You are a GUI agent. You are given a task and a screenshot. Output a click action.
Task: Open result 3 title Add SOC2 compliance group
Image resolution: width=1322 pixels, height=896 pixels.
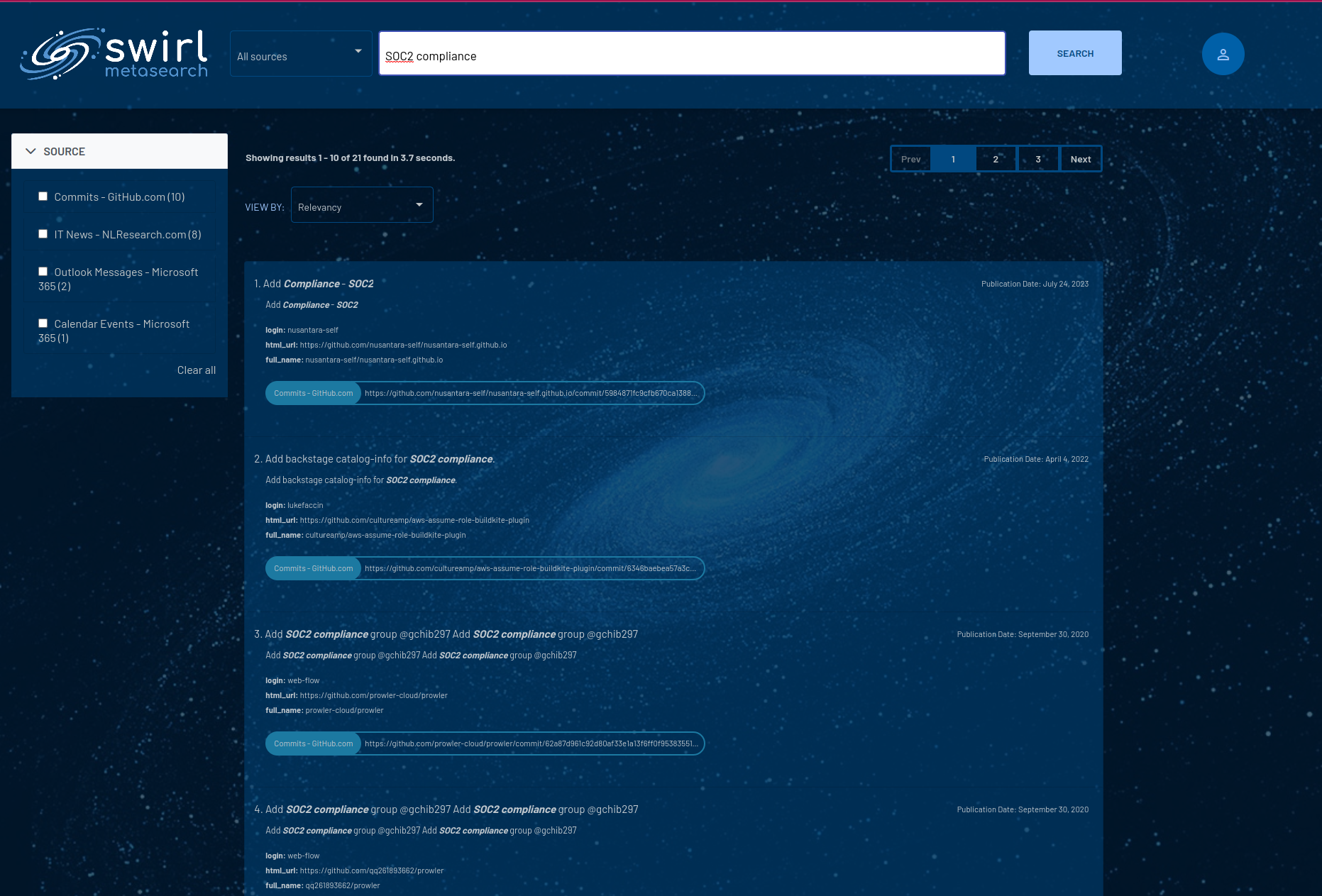451,634
